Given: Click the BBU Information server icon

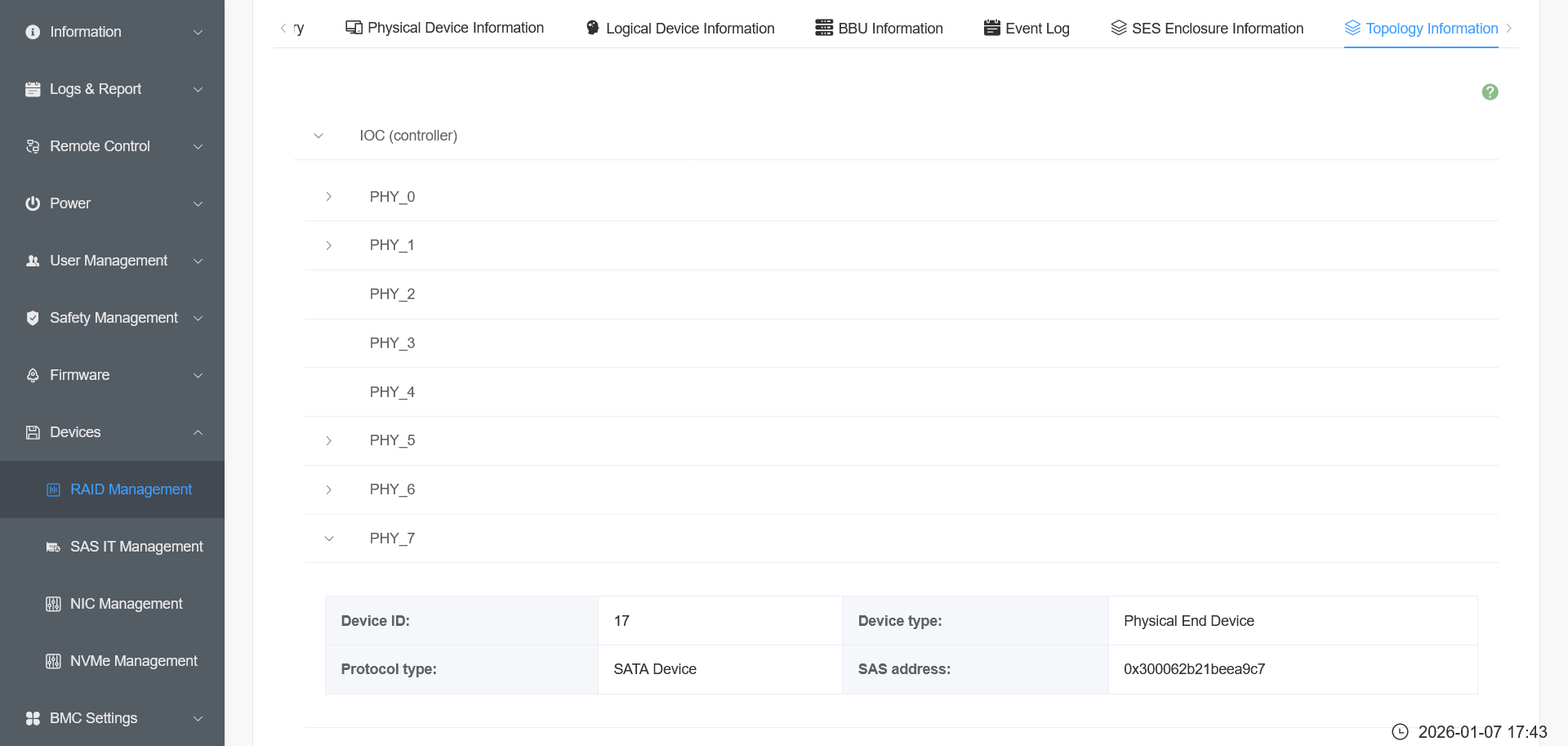Looking at the screenshot, I should pyautogui.click(x=824, y=28).
